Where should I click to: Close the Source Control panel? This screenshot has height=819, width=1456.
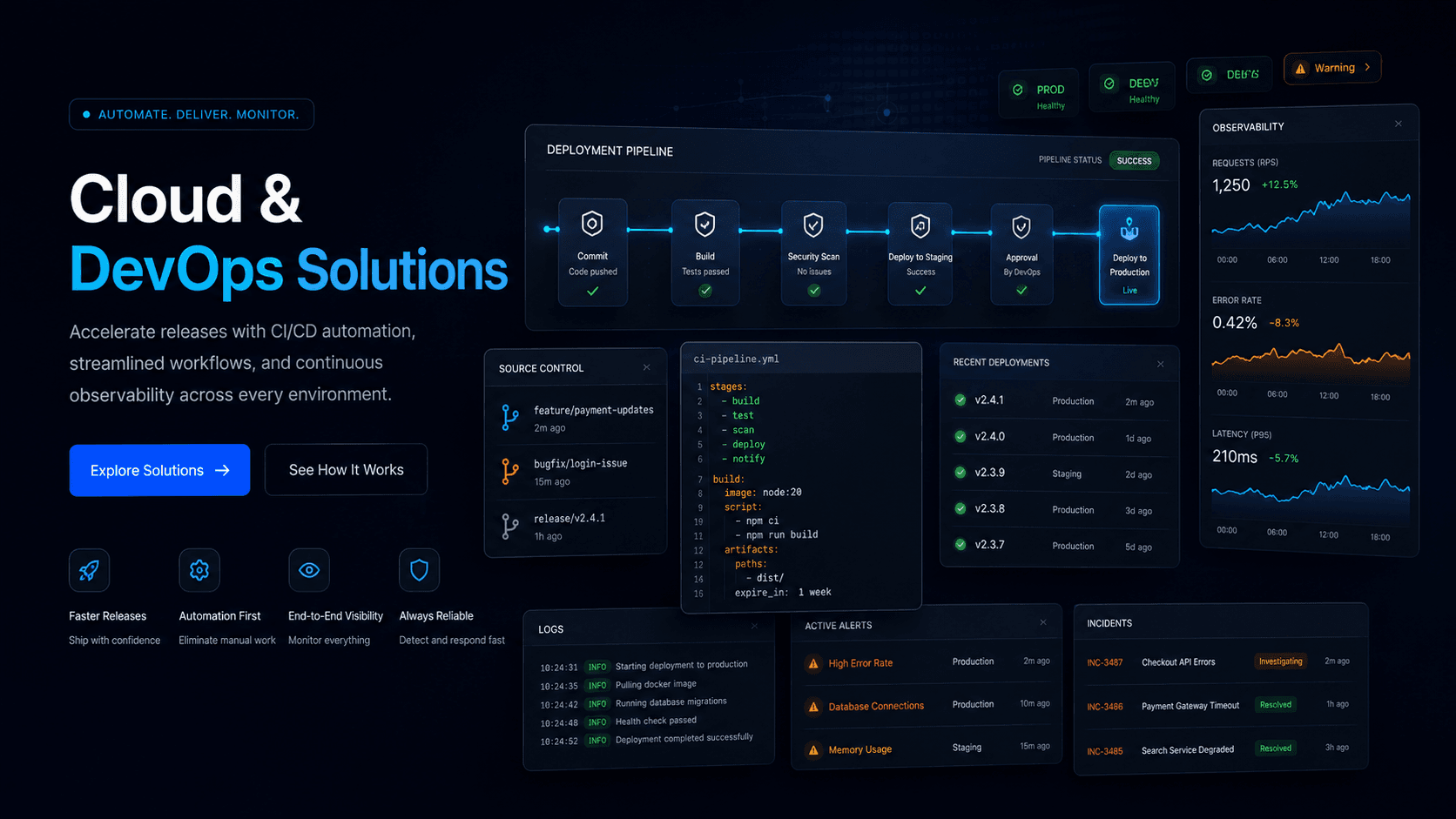(x=646, y=367)
